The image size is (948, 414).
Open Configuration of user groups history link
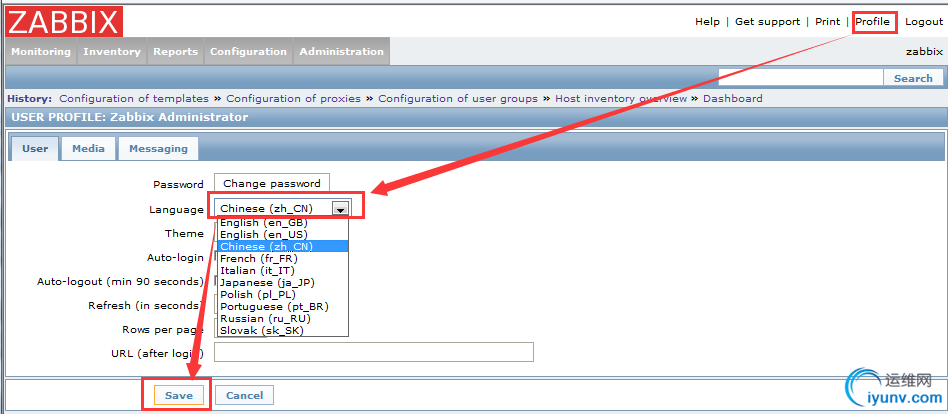tap(458, 99)
